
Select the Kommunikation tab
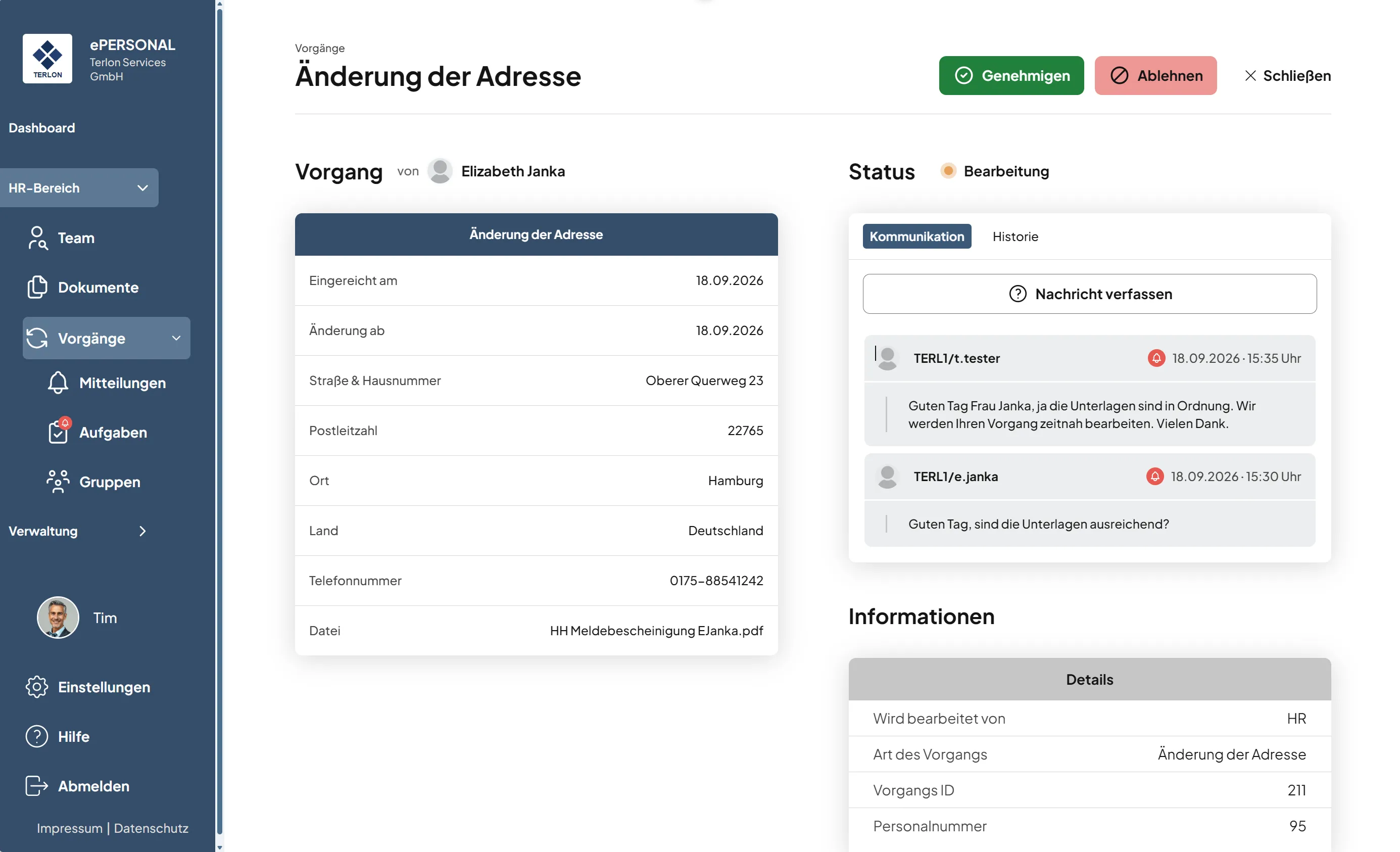pyautogui.click(x=916, y=236)
